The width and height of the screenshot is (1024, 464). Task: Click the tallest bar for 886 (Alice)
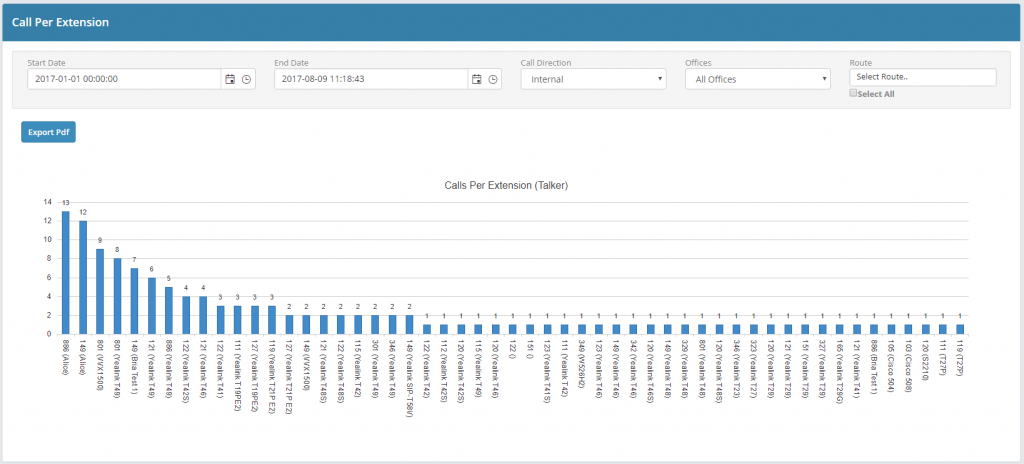[x=66, y=272]
